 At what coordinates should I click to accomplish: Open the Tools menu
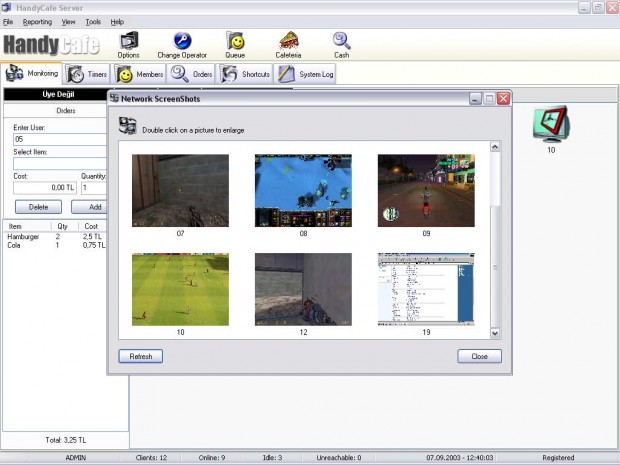click(93, 22)
